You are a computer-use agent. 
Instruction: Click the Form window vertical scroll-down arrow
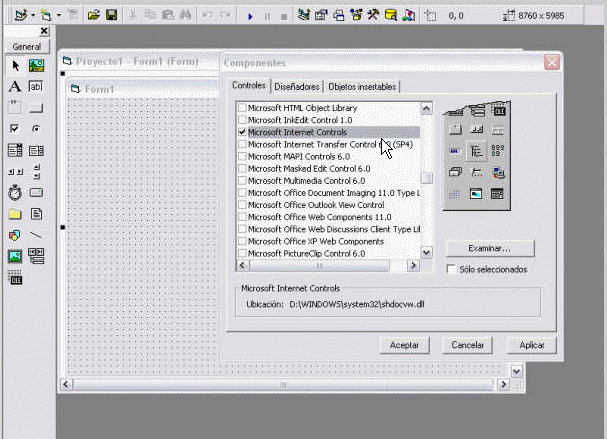coord(516,372)
